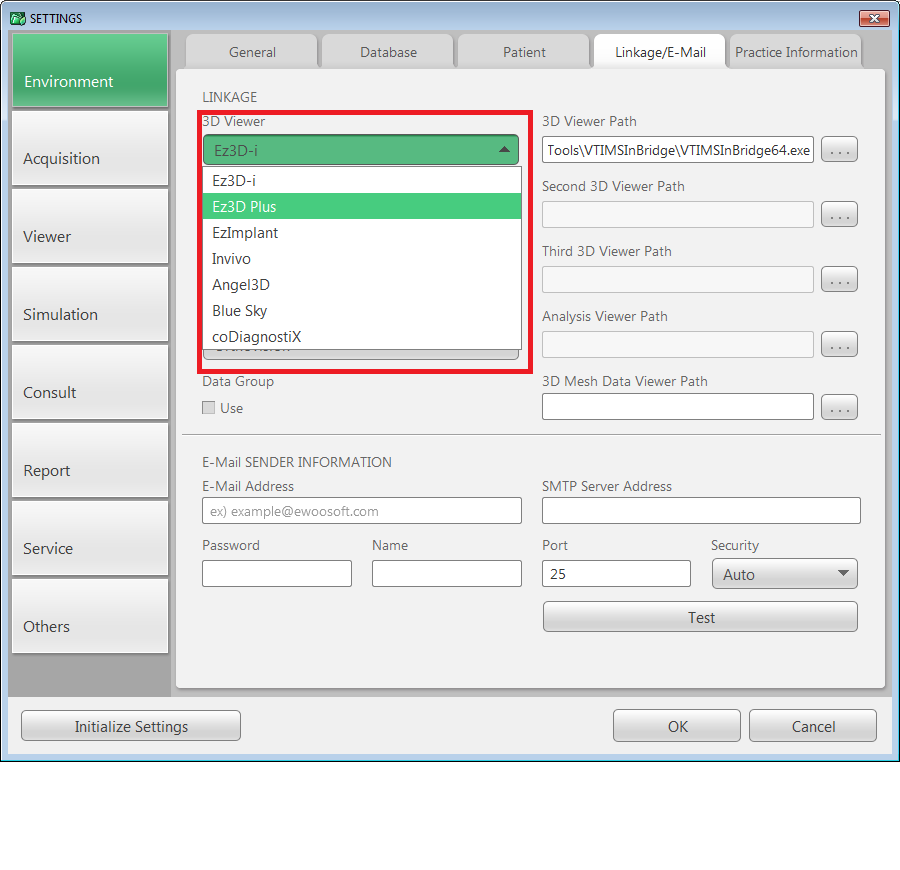
Task: Select Invivo in the viewer list
Action: [362, 258]
